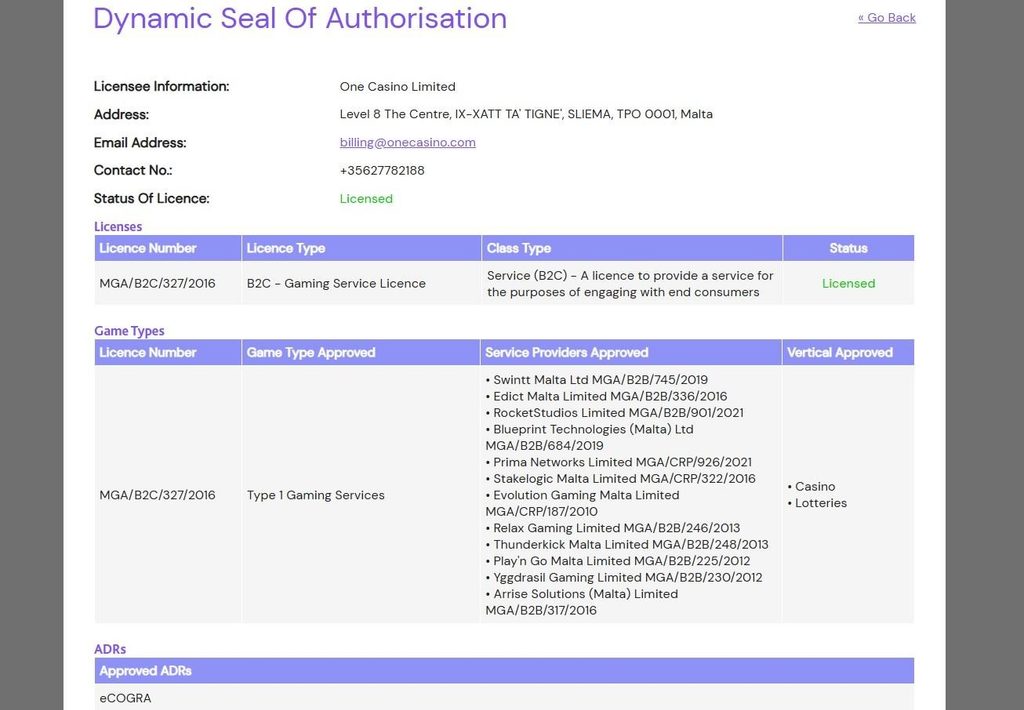
Task: Click the Licensee Information: label
Action: [x=161, y=86]
